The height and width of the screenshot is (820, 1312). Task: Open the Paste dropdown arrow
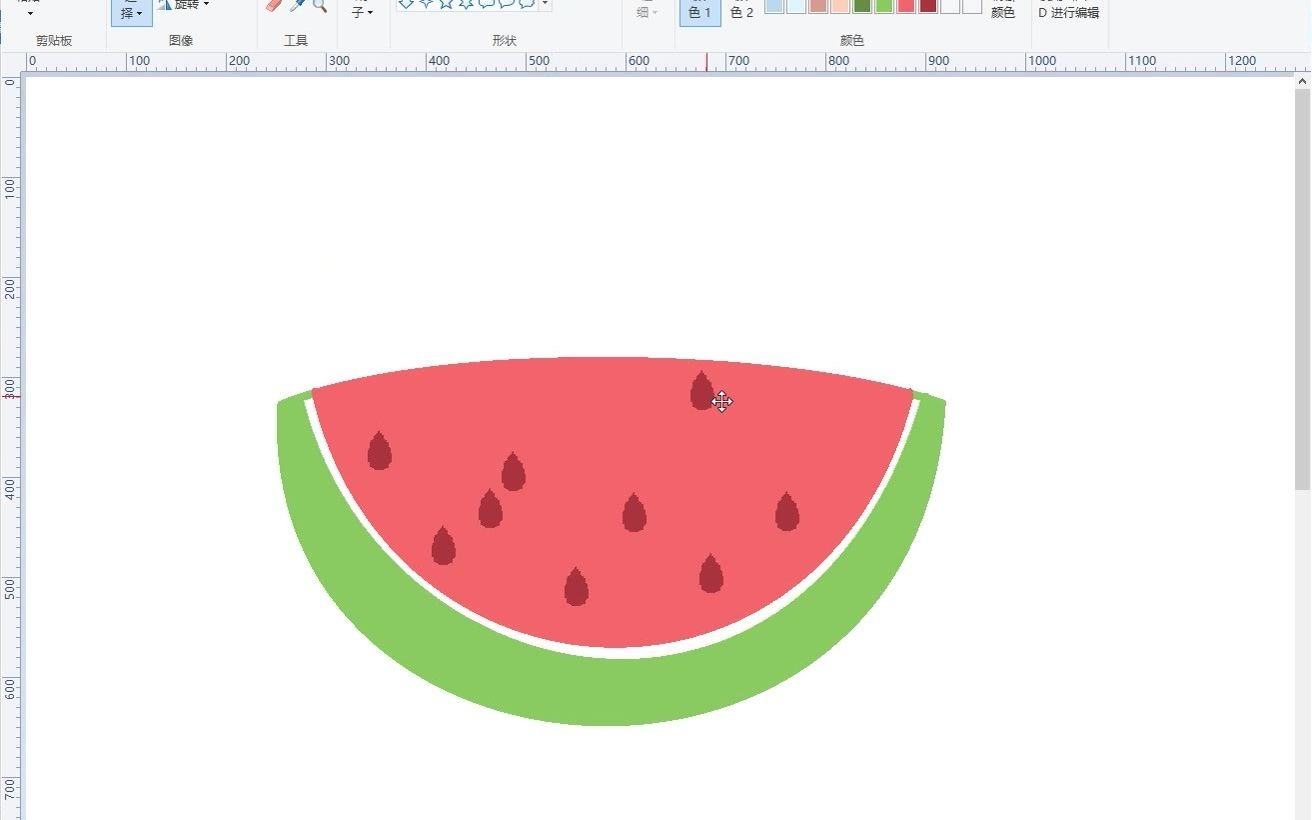tap(30, 12)
